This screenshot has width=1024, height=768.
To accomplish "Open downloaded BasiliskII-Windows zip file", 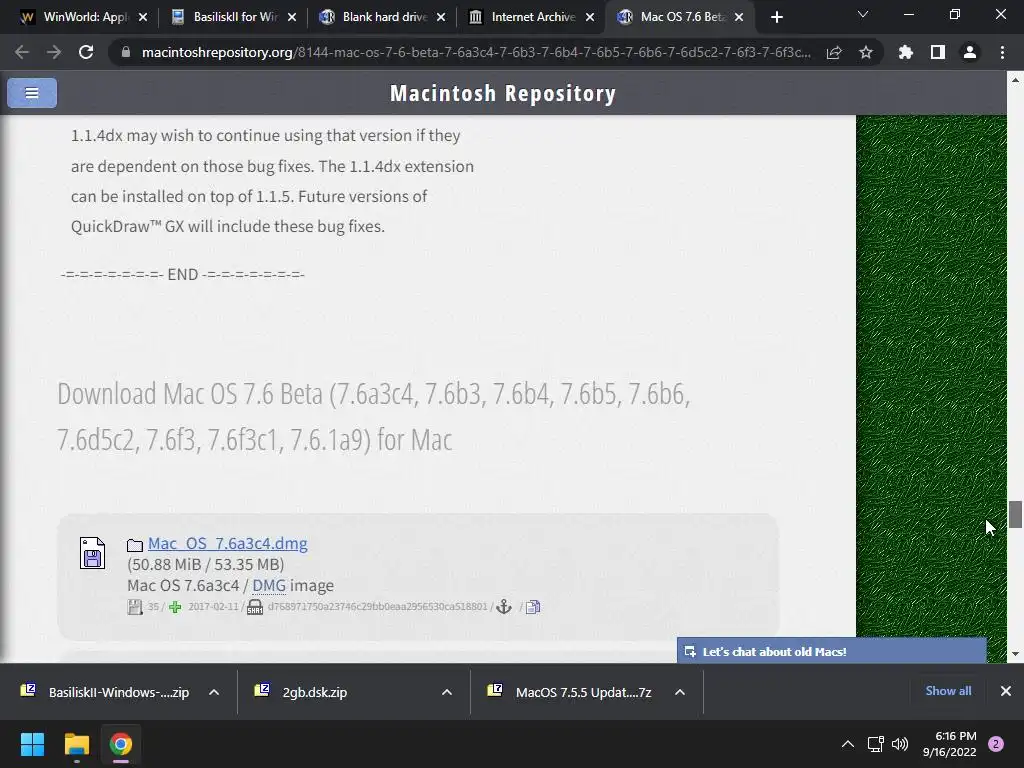I will (104, 692).
